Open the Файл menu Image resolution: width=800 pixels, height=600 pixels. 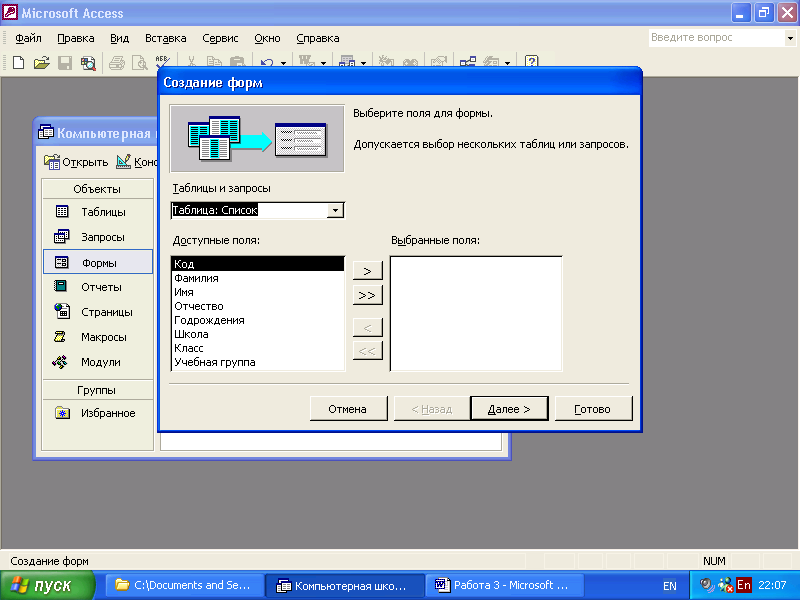tap(28, 38)
